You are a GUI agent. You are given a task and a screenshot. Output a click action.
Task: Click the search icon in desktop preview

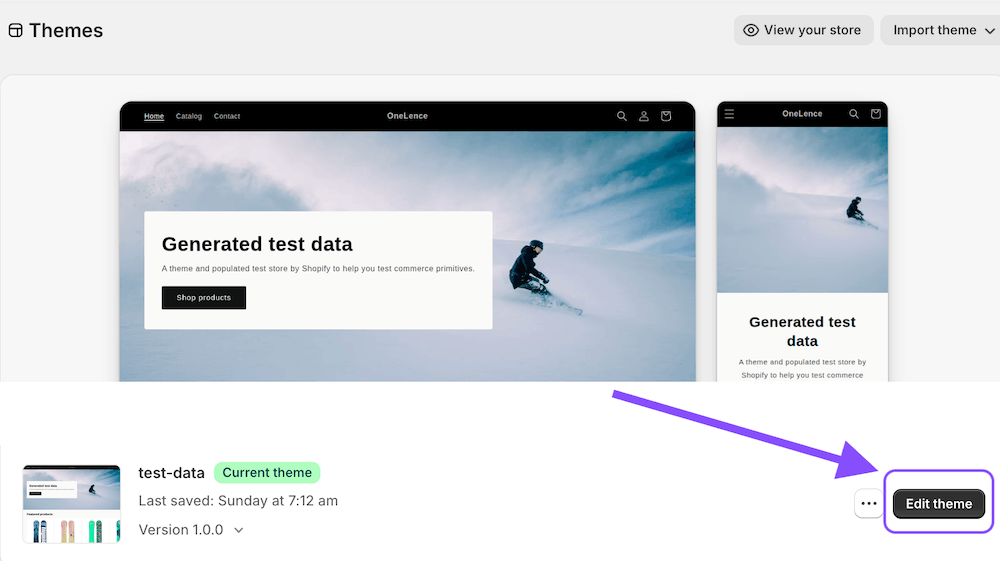click(x=622, y=116)
